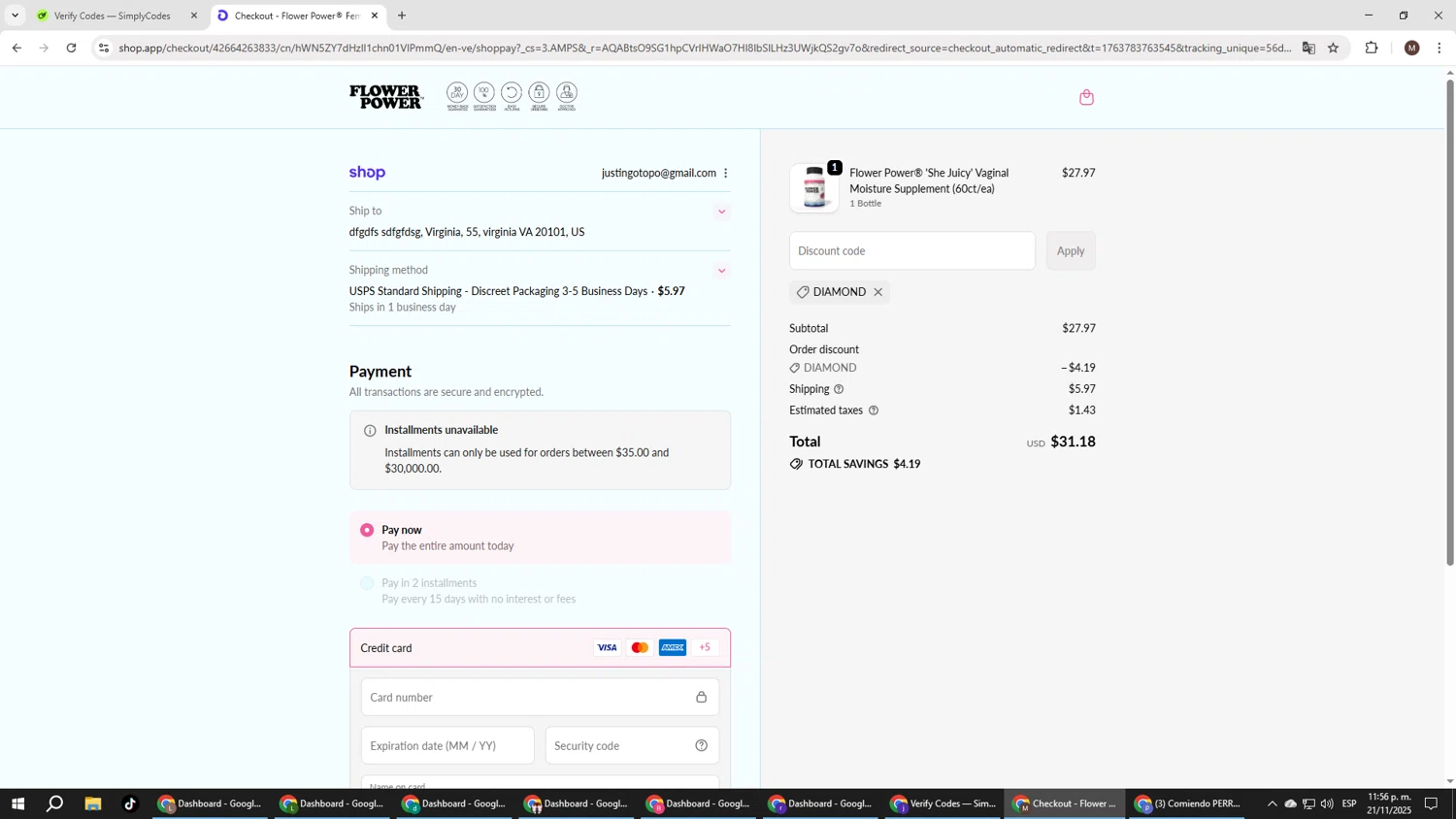The image size is (1456, 819).
Task: Open Windows taskbar search
Action: tap(55, 803)
